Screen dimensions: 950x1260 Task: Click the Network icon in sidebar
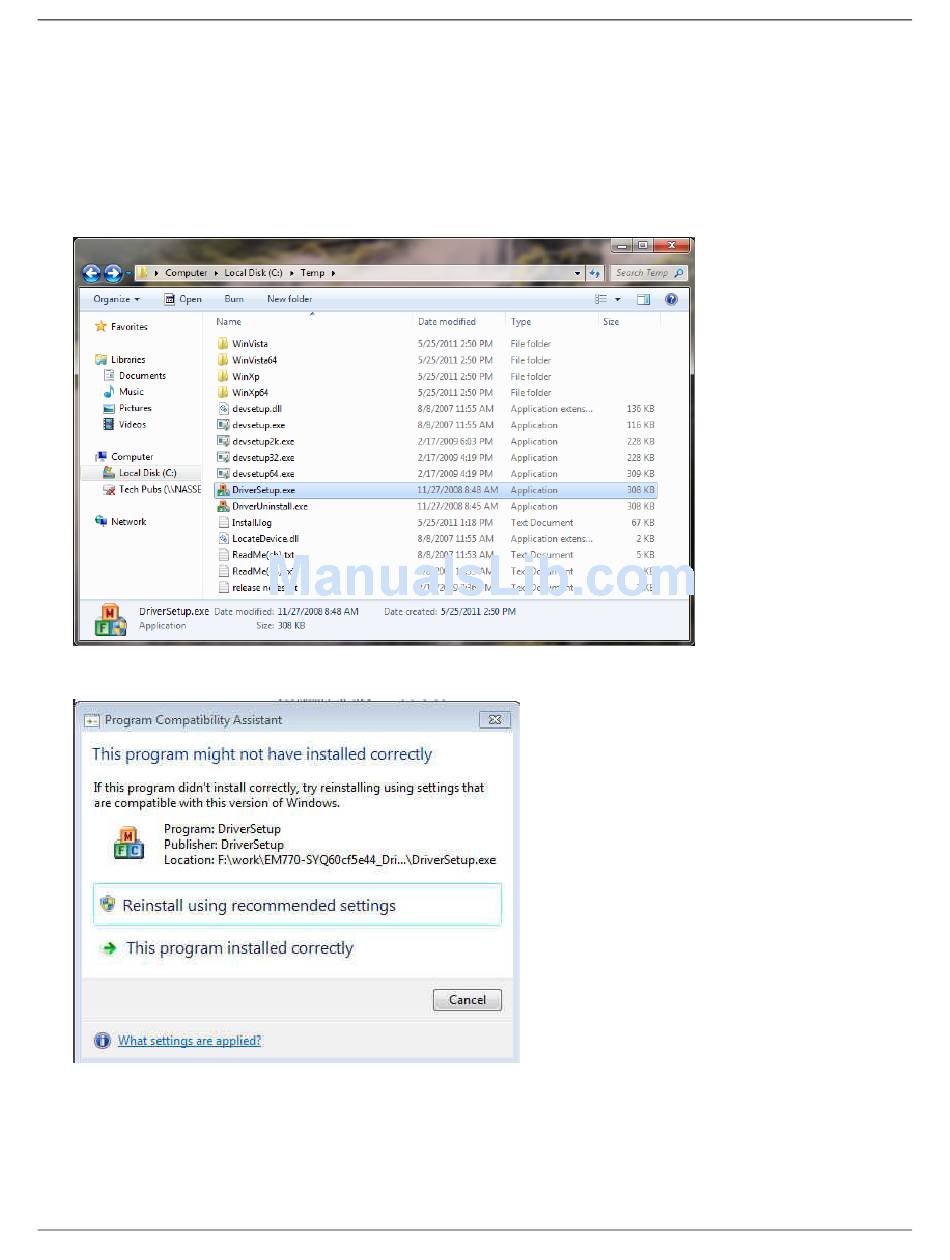(101, 522)
